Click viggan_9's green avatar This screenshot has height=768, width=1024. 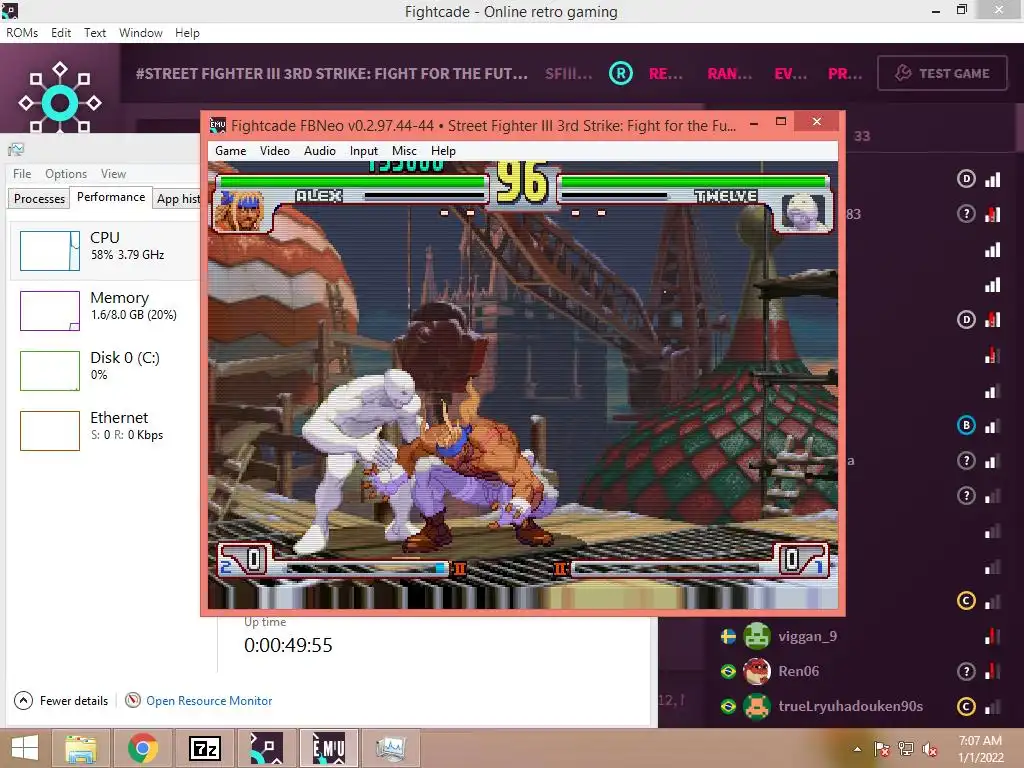point(757,636)
